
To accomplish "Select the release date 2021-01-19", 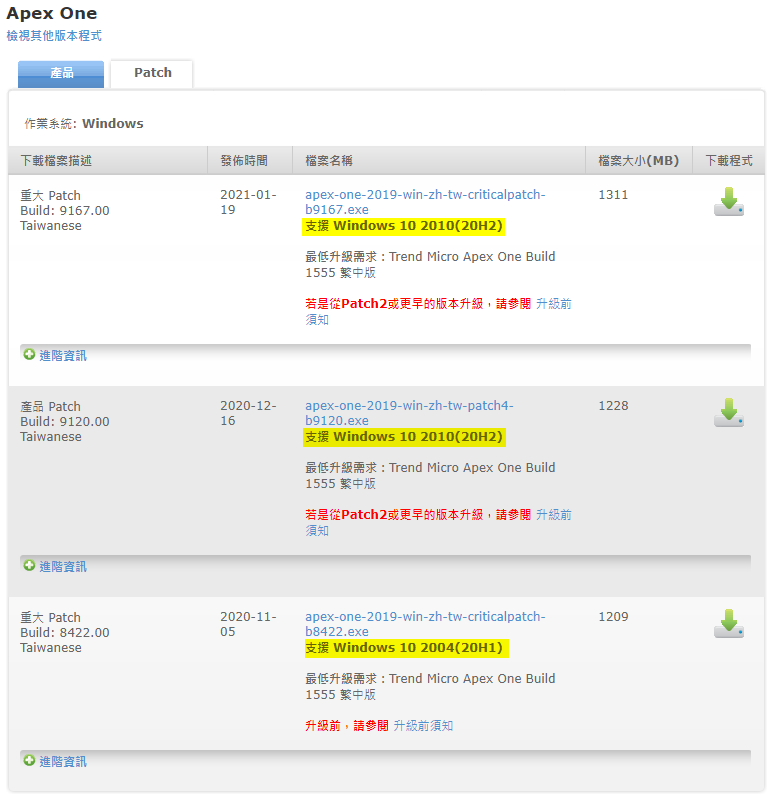I will pyautogui.click(x=248, y=202).
